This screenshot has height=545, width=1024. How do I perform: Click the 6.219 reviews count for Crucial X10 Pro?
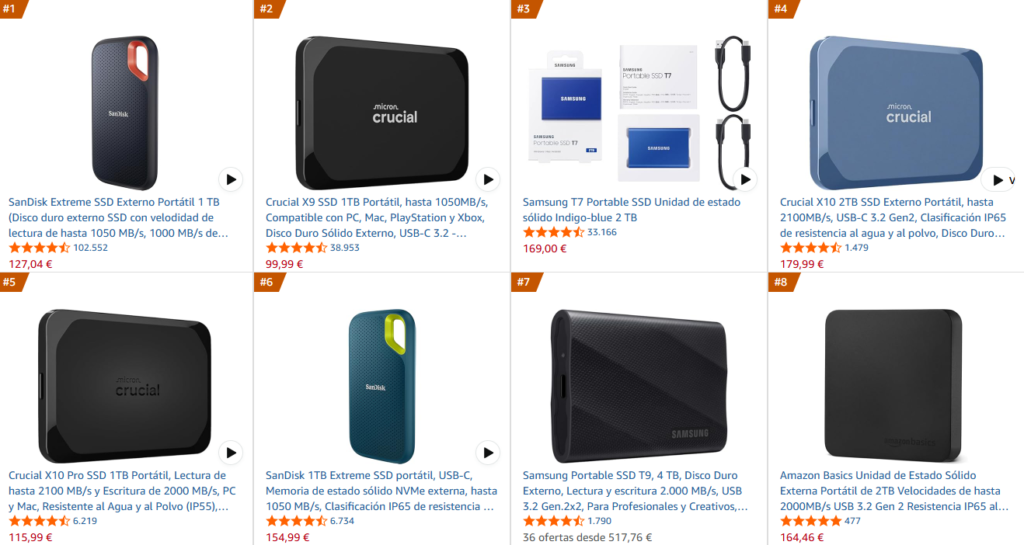coord(85,521)
